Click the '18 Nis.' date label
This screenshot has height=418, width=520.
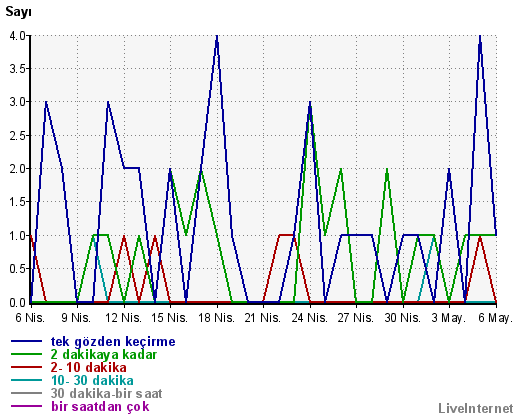[x=217, y=318]
